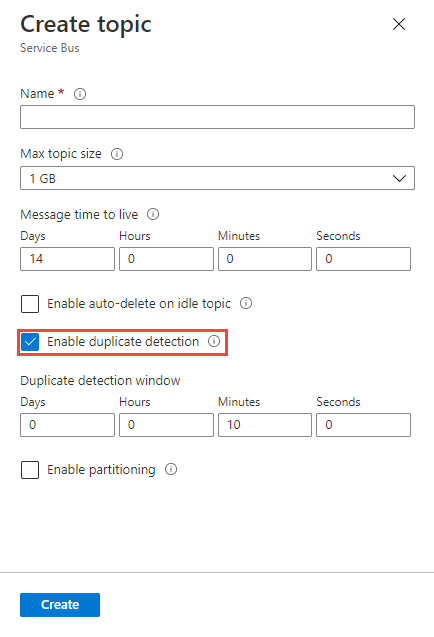Show info for Message time to live
Image resolution: width=434 pixels, height=637 pixels.
[153, 214]
